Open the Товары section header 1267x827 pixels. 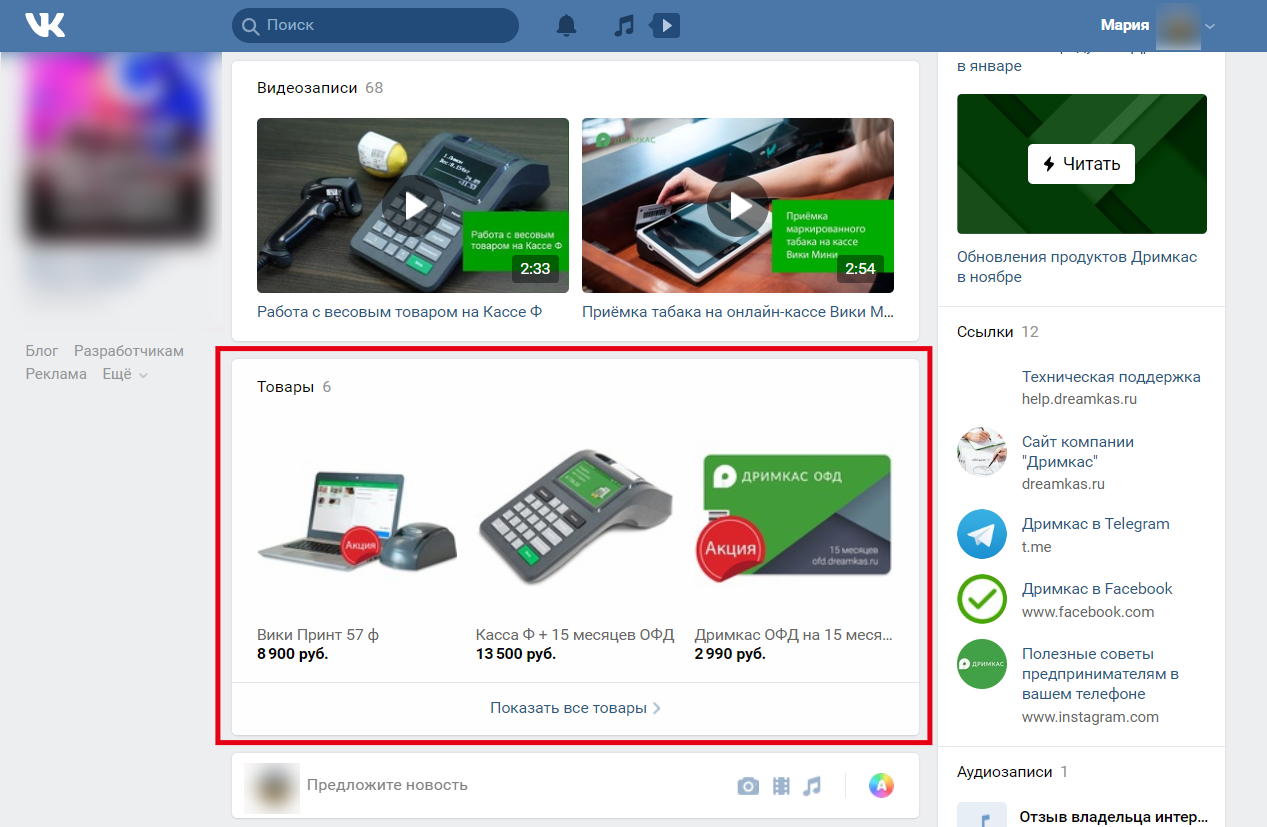[x=285, y=387]
